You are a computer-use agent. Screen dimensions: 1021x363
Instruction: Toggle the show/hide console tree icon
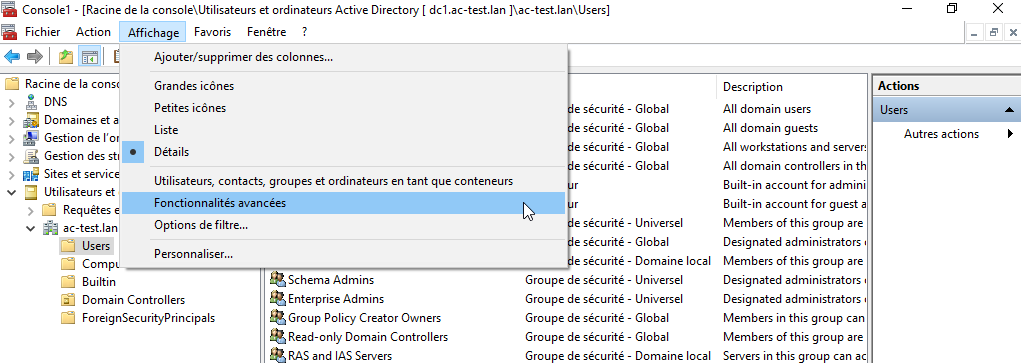89,57
